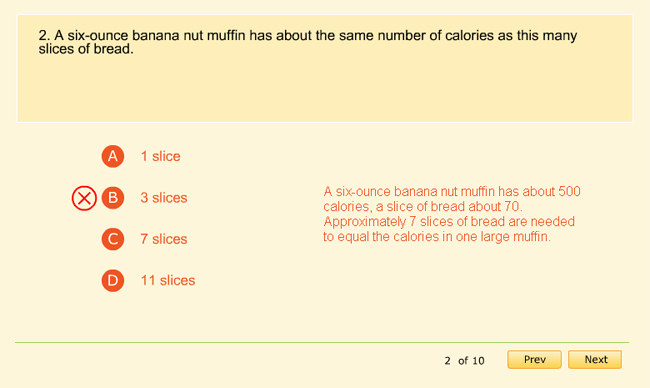This screenshot has width=650, height=388.
Task: Choose the '1 slice' answer text
Action: [160, 156]
